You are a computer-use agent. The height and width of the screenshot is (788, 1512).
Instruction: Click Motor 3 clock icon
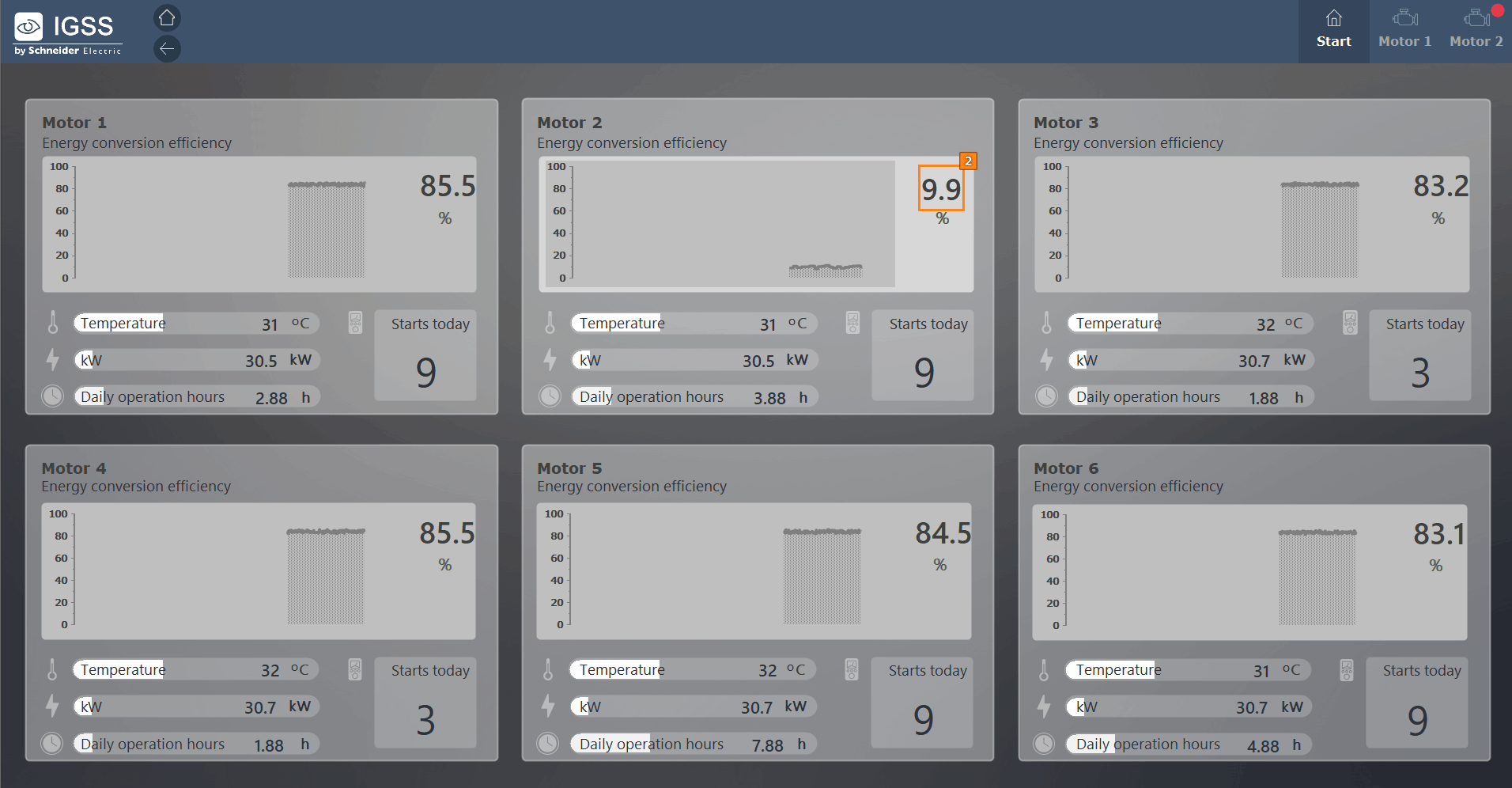click(x=1046, y=396)
